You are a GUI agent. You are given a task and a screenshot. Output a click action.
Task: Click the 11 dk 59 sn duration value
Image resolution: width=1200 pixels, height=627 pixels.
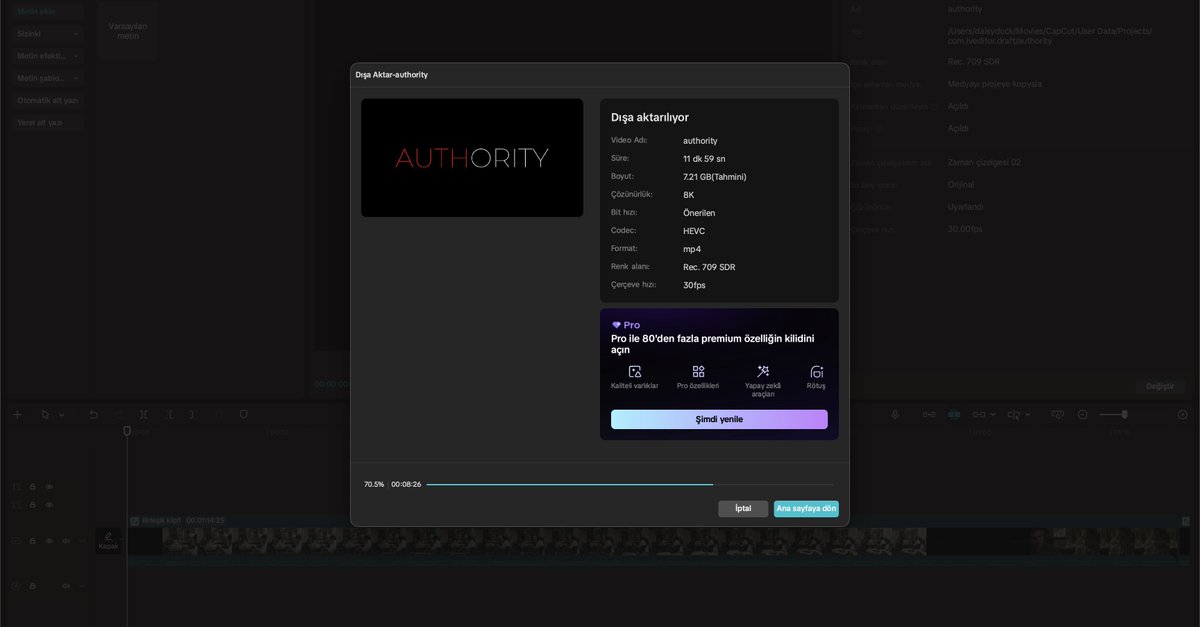[704, 159]
